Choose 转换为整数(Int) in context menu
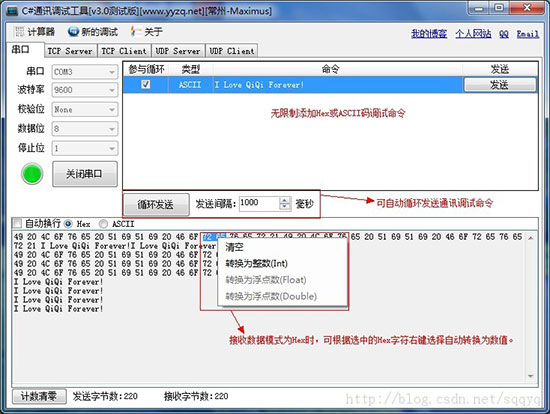Screen dimensions: 550x414 coord(256,263)
